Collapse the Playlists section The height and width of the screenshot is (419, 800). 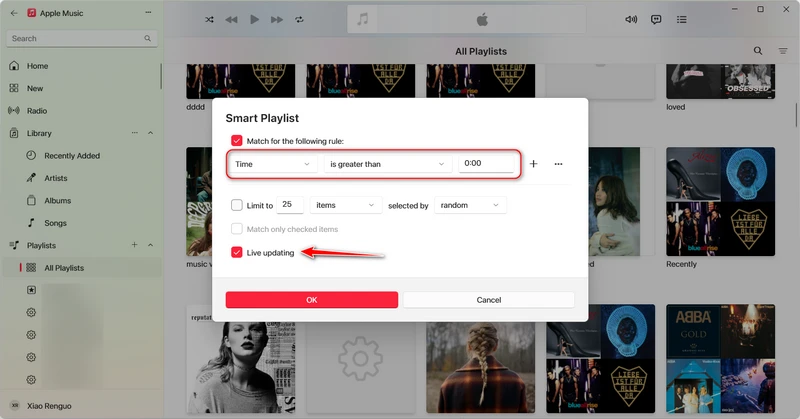(151, 245)
